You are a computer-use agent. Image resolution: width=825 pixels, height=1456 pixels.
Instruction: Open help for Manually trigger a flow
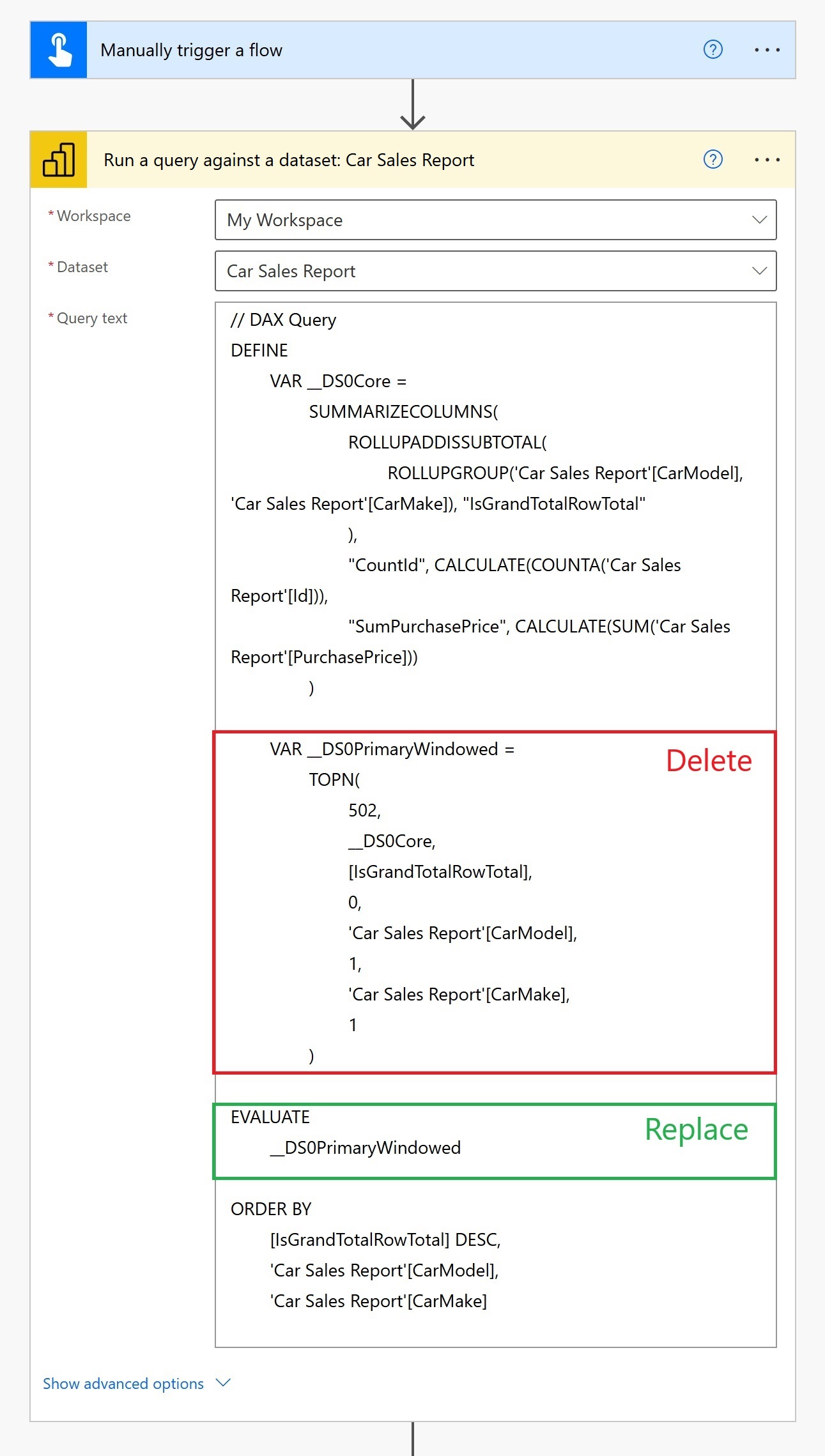coord(713,49)
